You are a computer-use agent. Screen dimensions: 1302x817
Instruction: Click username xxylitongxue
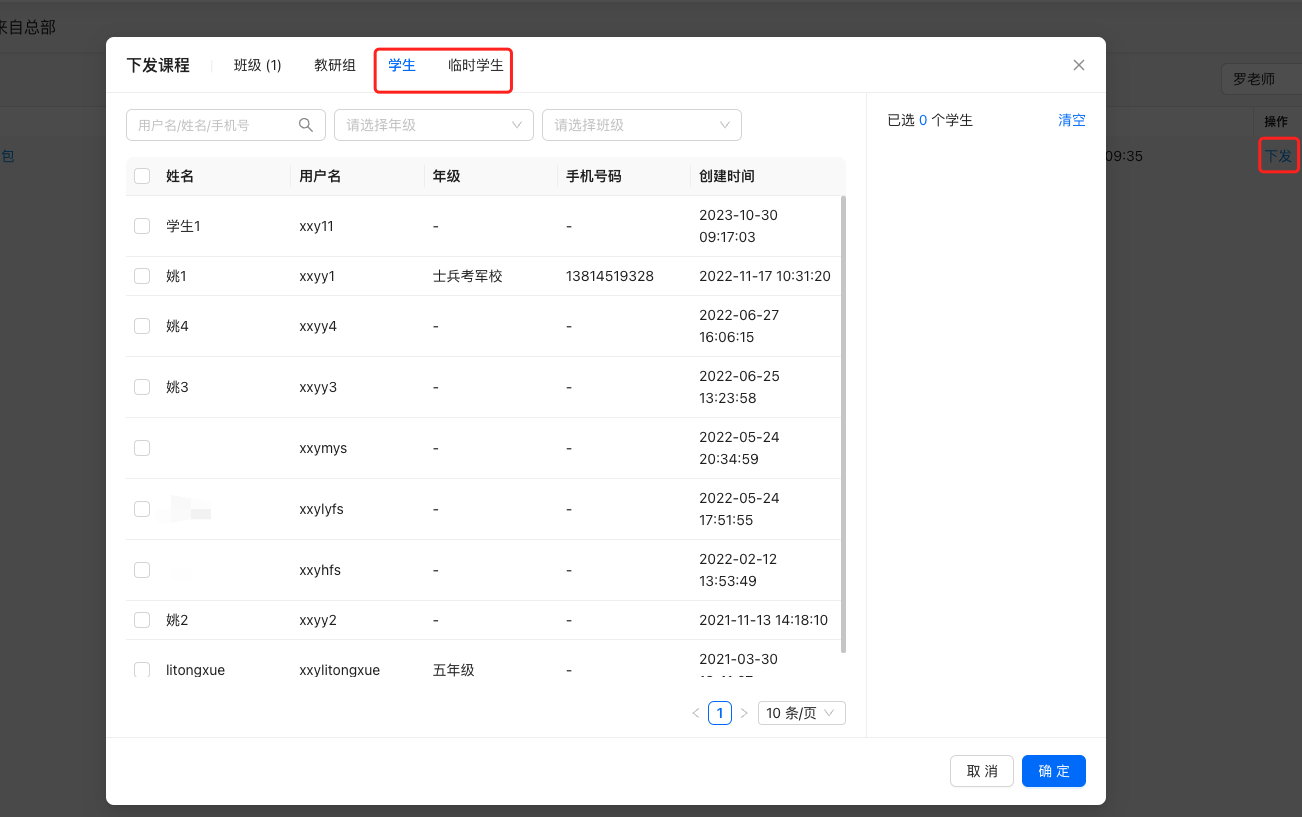[x=340, y=670]
